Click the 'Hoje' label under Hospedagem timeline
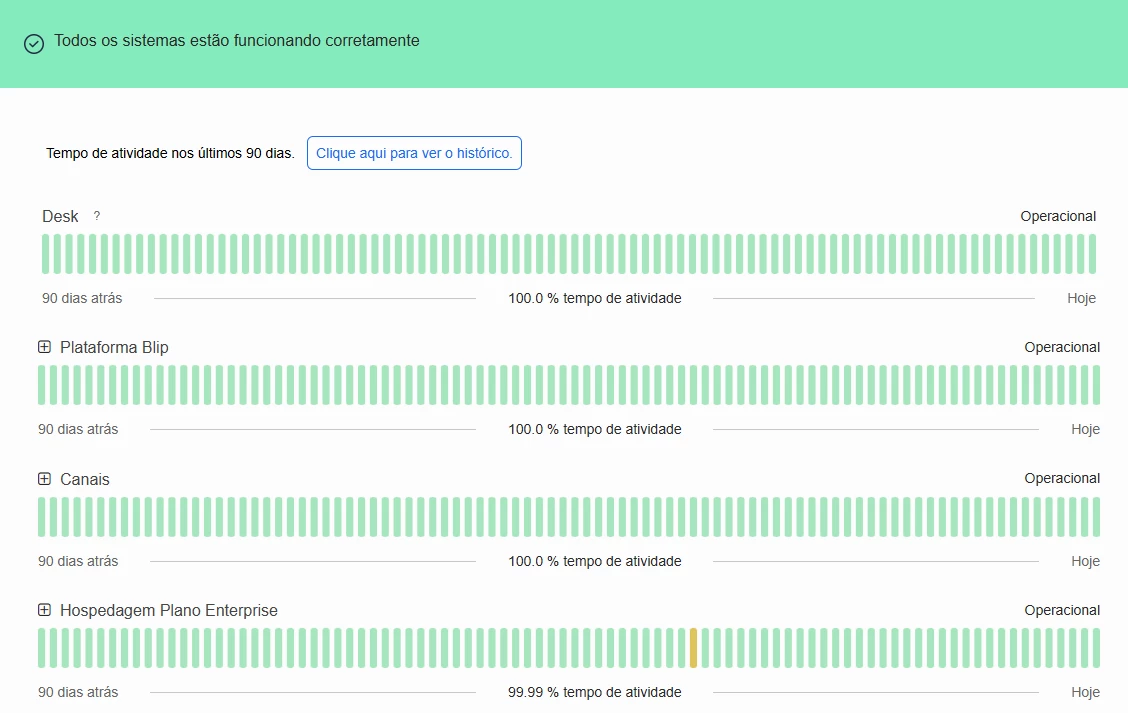The height and width of the screenshot is (713, 1128). pyautogui.click(x=1086, y=692)
